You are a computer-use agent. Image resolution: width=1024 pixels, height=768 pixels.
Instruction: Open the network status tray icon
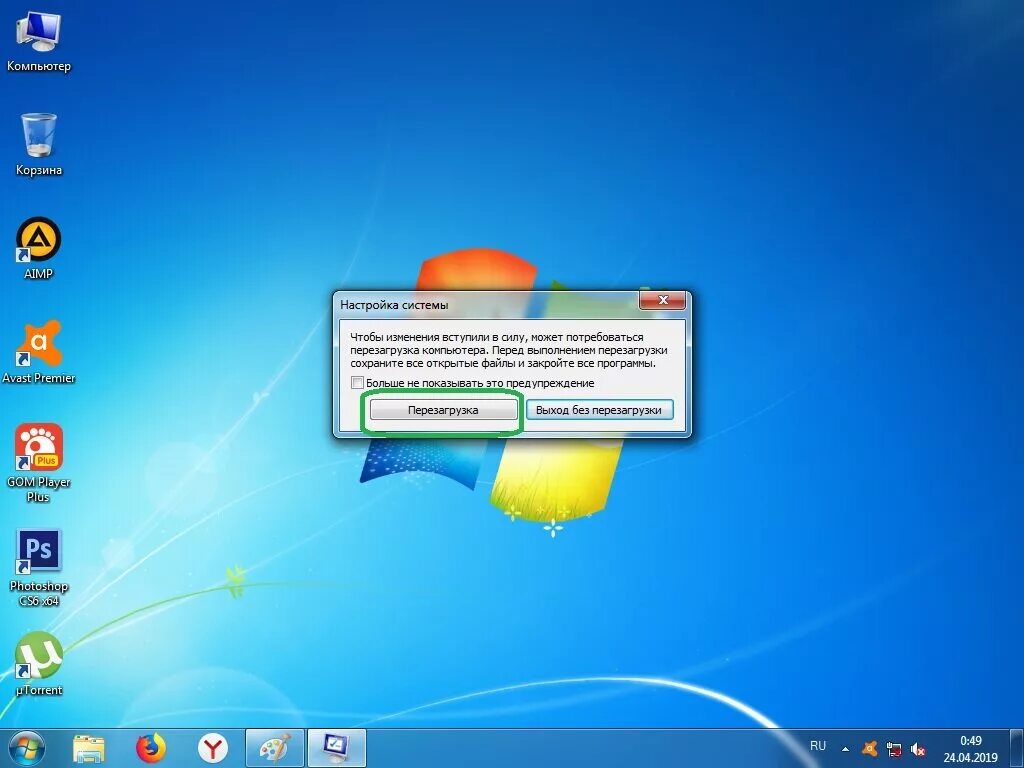coord(894,749)
